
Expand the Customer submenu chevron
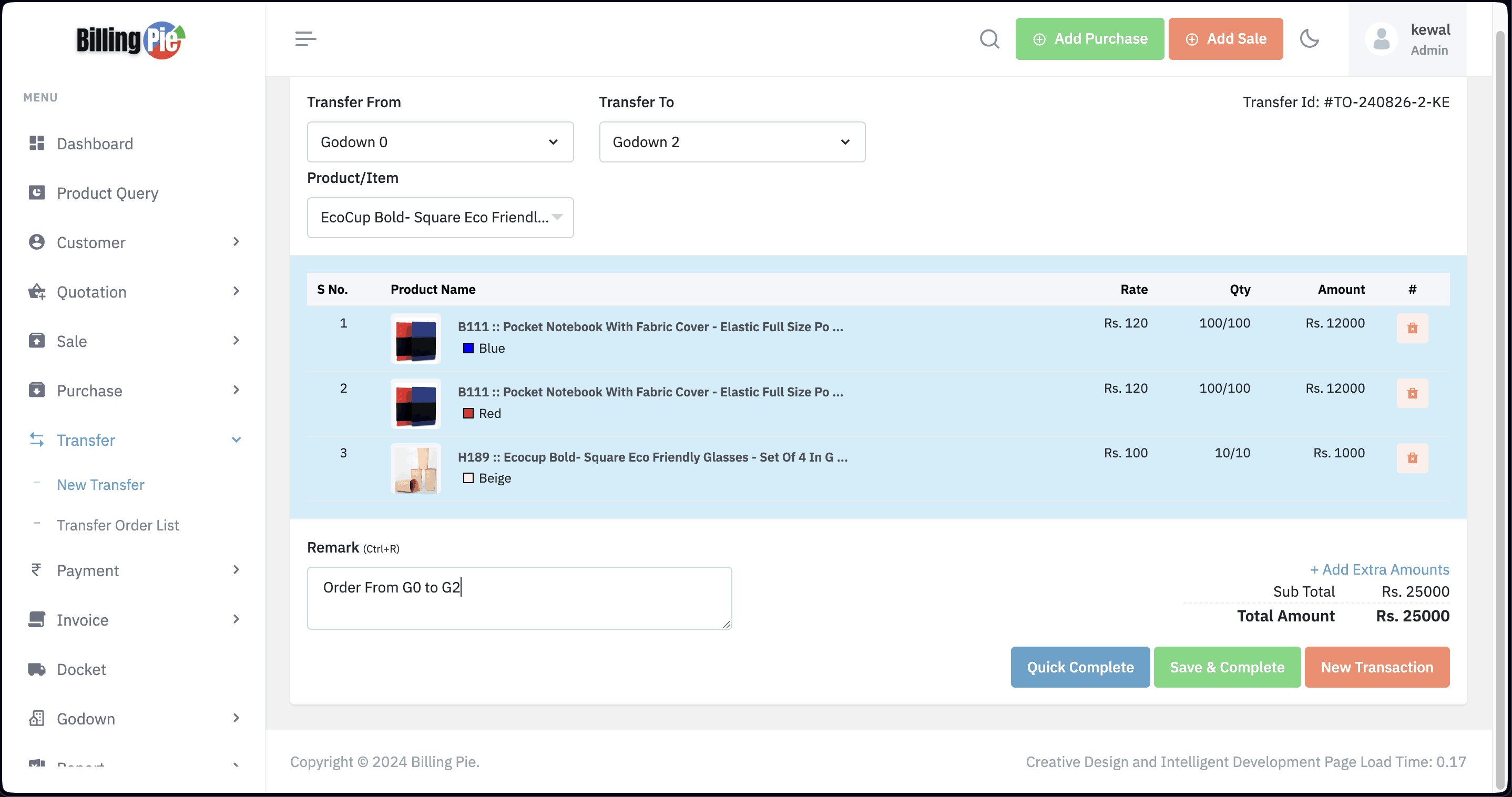click(x=236, y=242)
